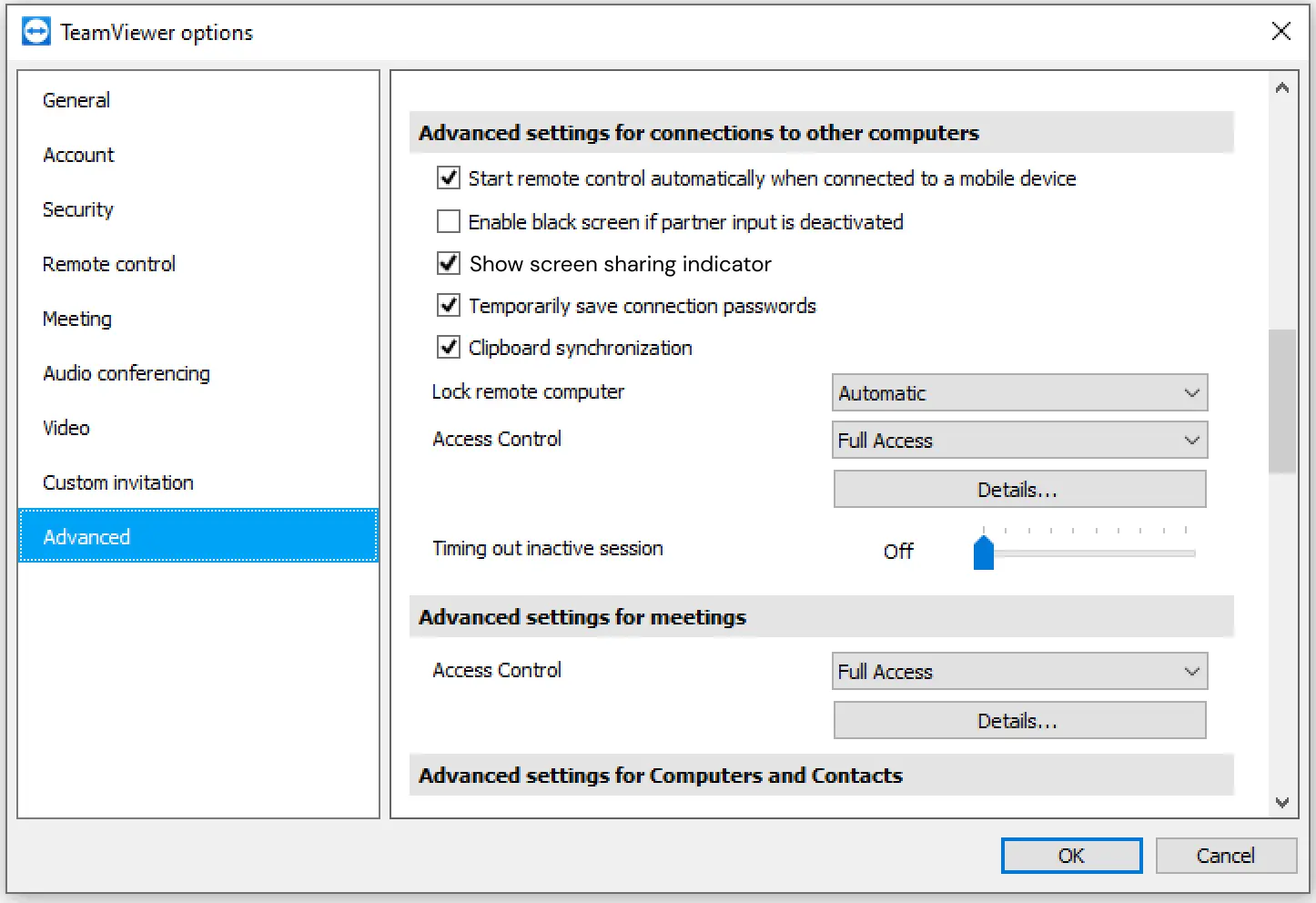
Task: Switch to Meeting settings
Action: (198, 319)
